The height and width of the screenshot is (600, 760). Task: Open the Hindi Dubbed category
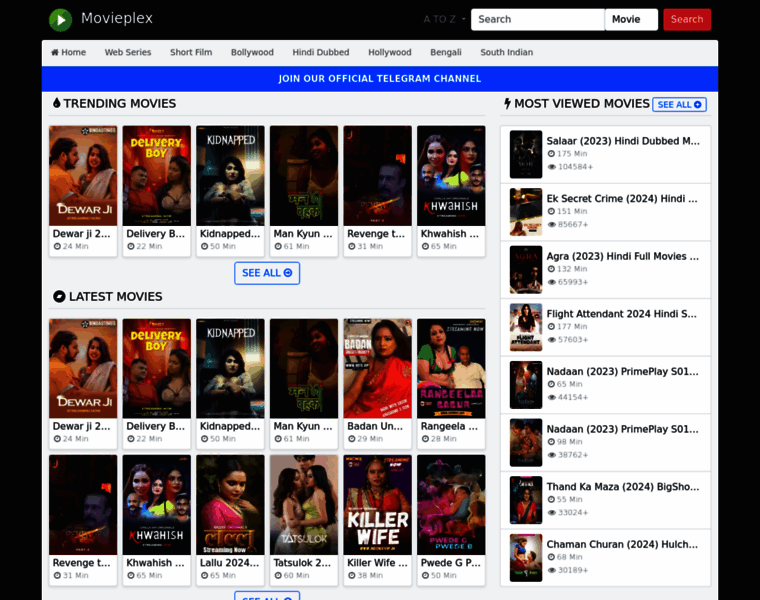[321, 52]
